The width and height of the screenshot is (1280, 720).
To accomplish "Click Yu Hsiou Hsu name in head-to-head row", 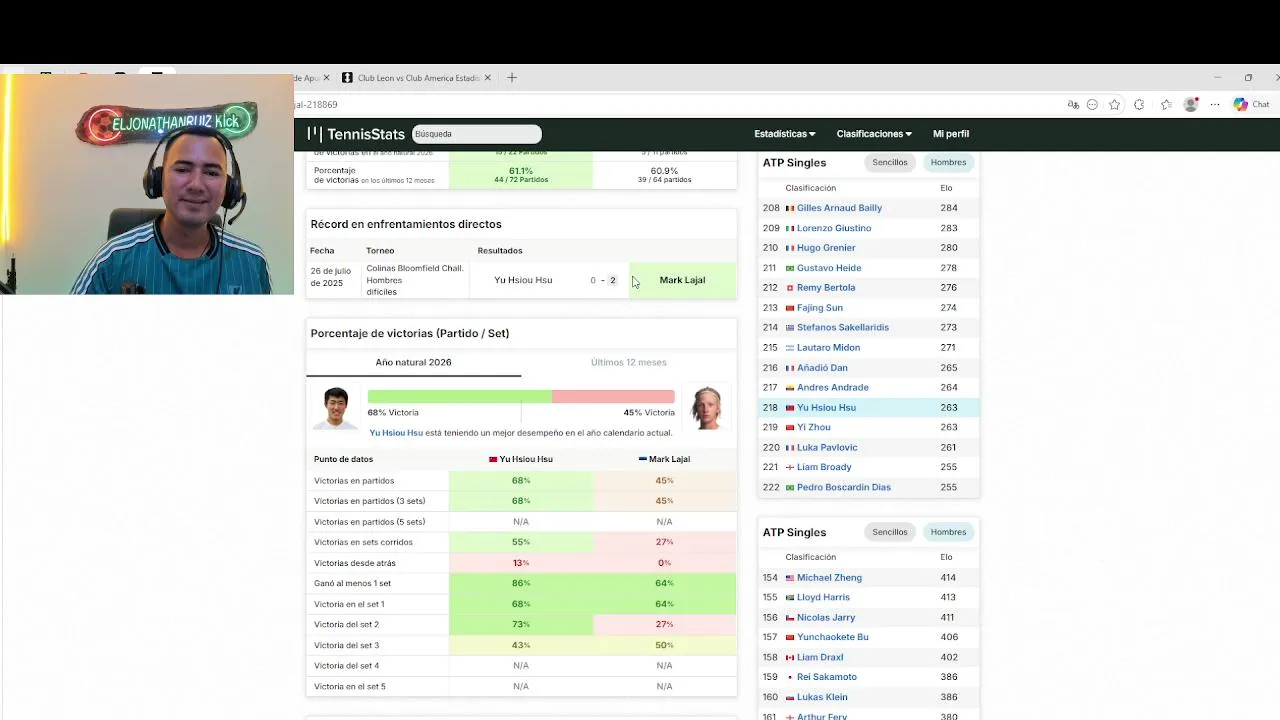I will point(523,280).
